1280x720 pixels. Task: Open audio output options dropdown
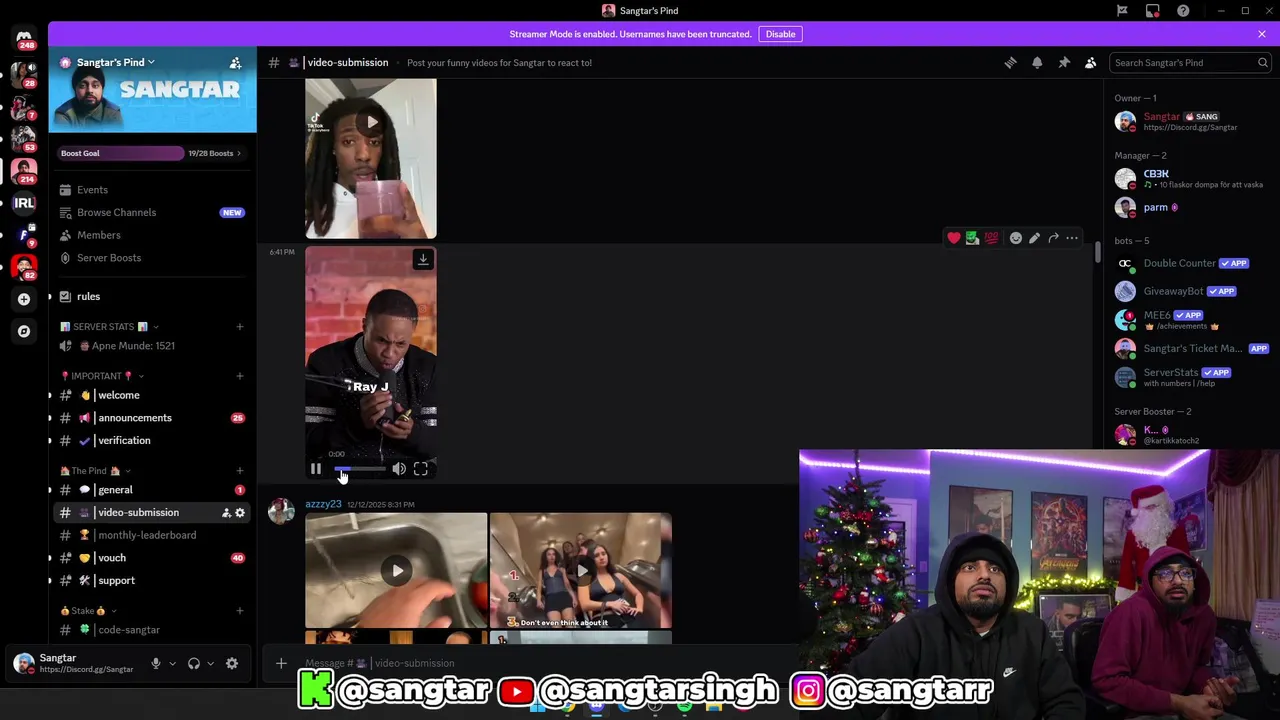tap(210, 664)
